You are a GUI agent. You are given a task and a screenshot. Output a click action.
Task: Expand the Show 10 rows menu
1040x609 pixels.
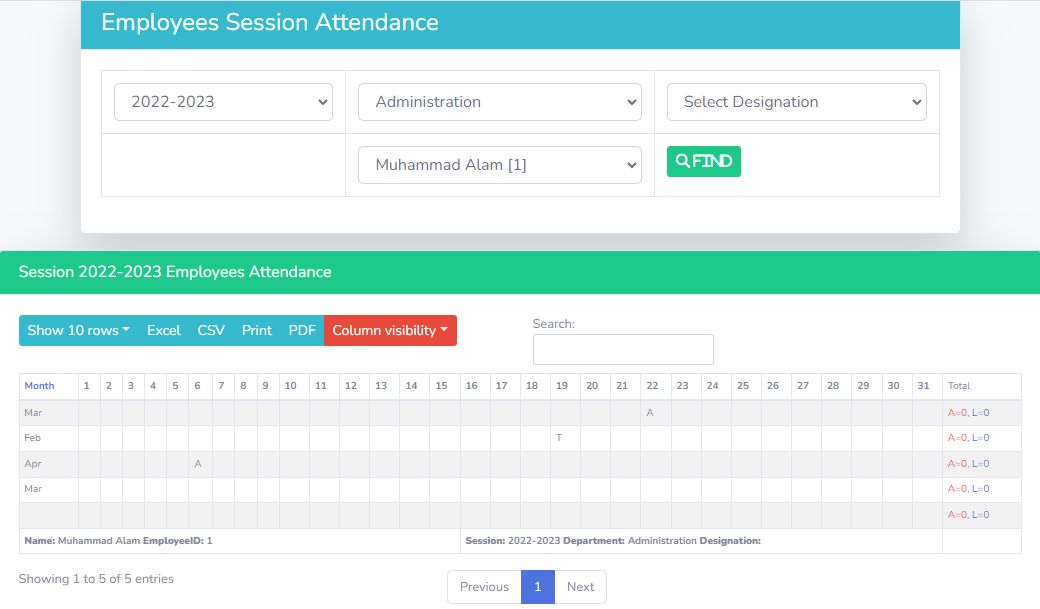(78, 331)
